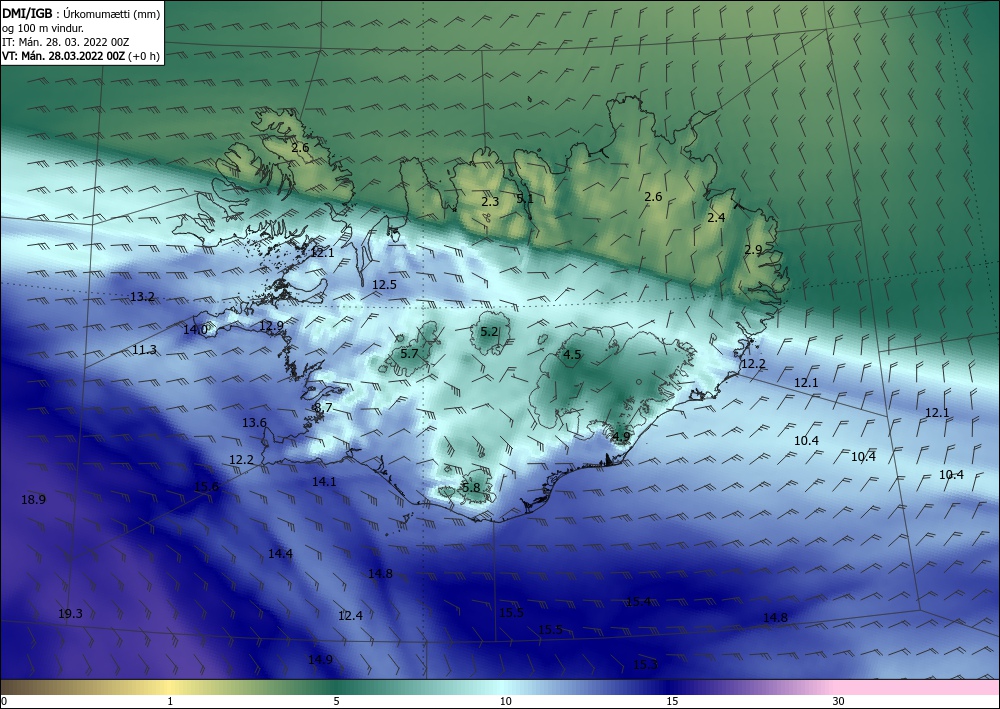
Task: Click the 18.9 value over the sea
Action: click(33, 500)
